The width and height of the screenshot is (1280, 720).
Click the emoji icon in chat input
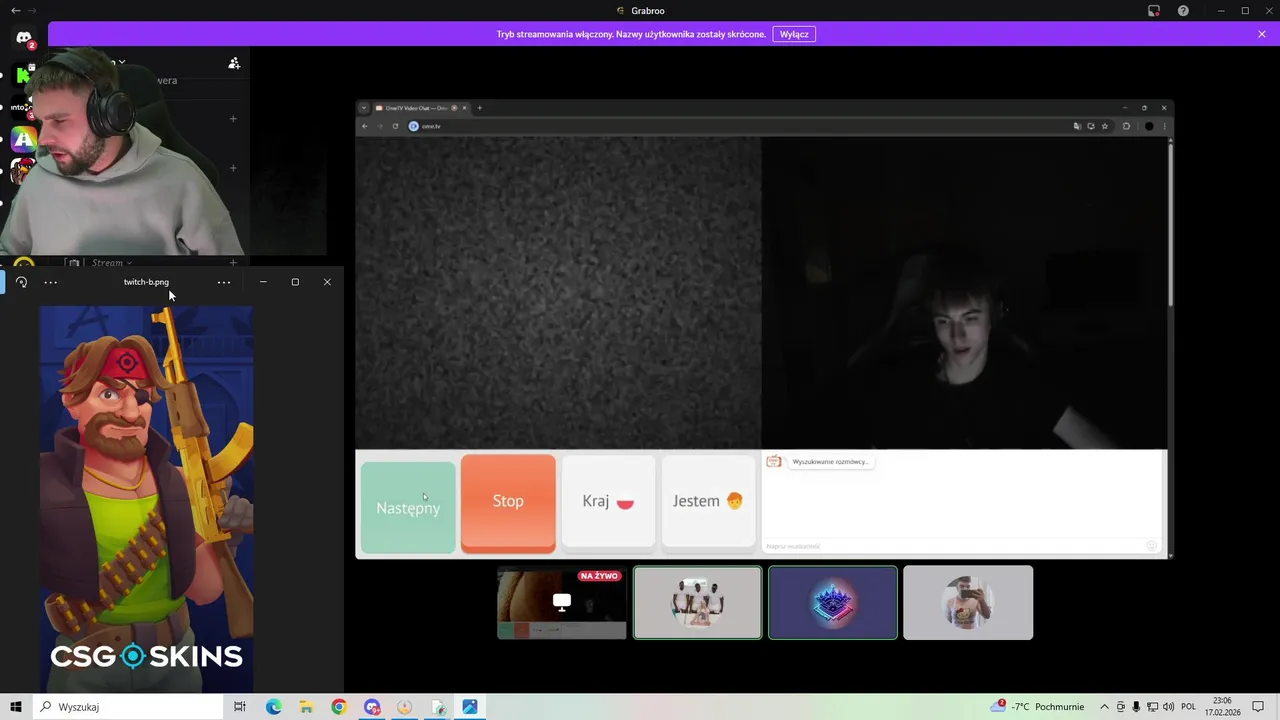(1151, 546)
